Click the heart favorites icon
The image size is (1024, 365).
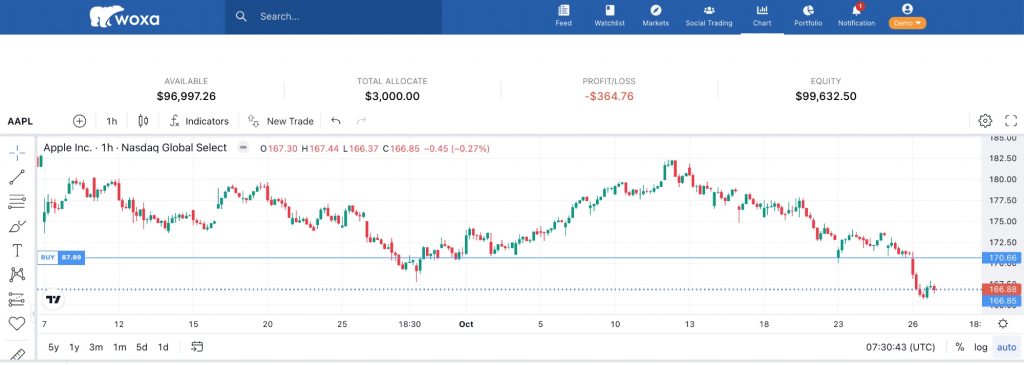[x=17, y=324]
